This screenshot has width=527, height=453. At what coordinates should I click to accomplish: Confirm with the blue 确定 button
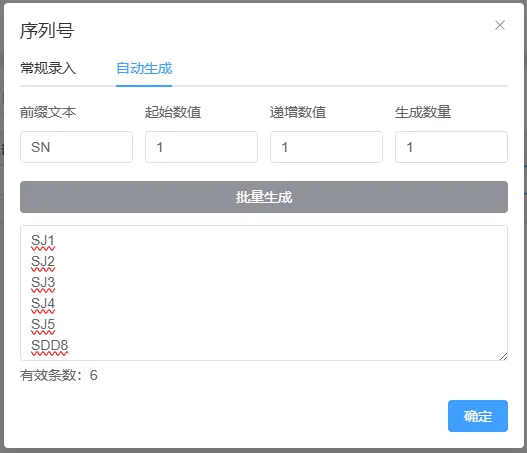click(478, 416)
